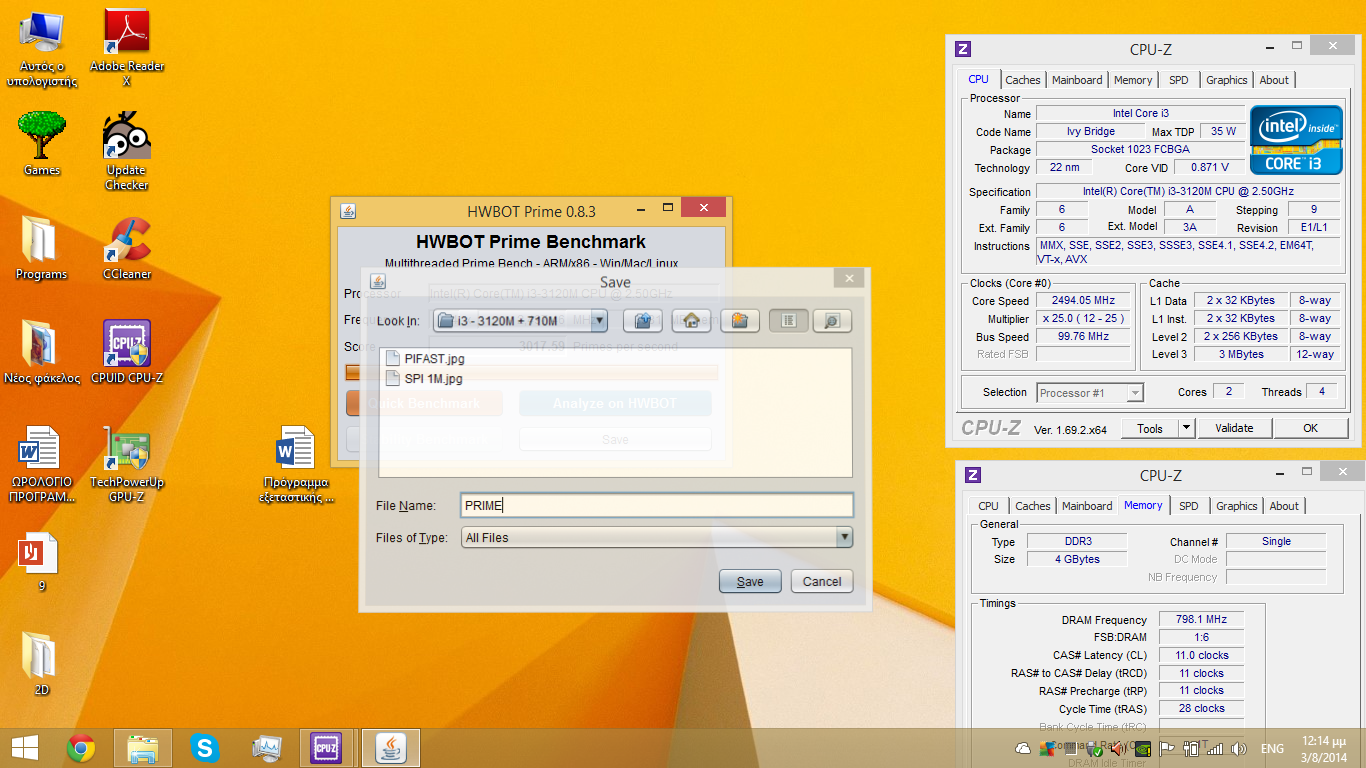This screenshot has height=768, width=1366.
Task: Click OneDrive cloud icon in system tray
Action: pos(1022,748)
